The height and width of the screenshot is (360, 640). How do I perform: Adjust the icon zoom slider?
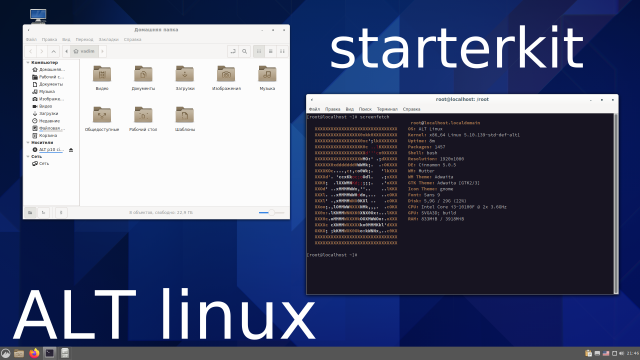[x=271, y=213]
